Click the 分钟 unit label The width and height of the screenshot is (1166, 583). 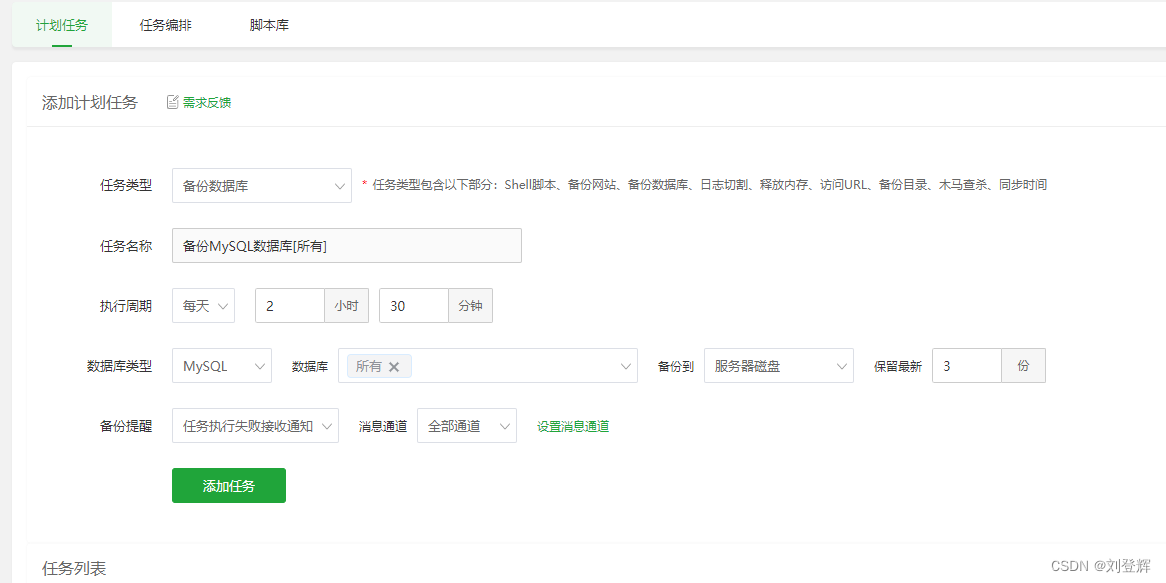click(x=471, y=306)
